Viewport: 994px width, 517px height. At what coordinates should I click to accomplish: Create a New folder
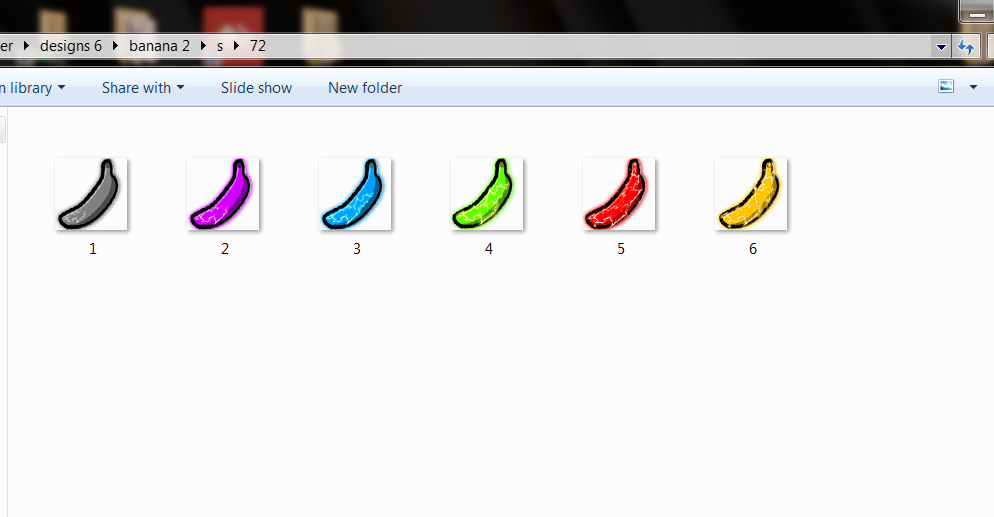[365, 88]
